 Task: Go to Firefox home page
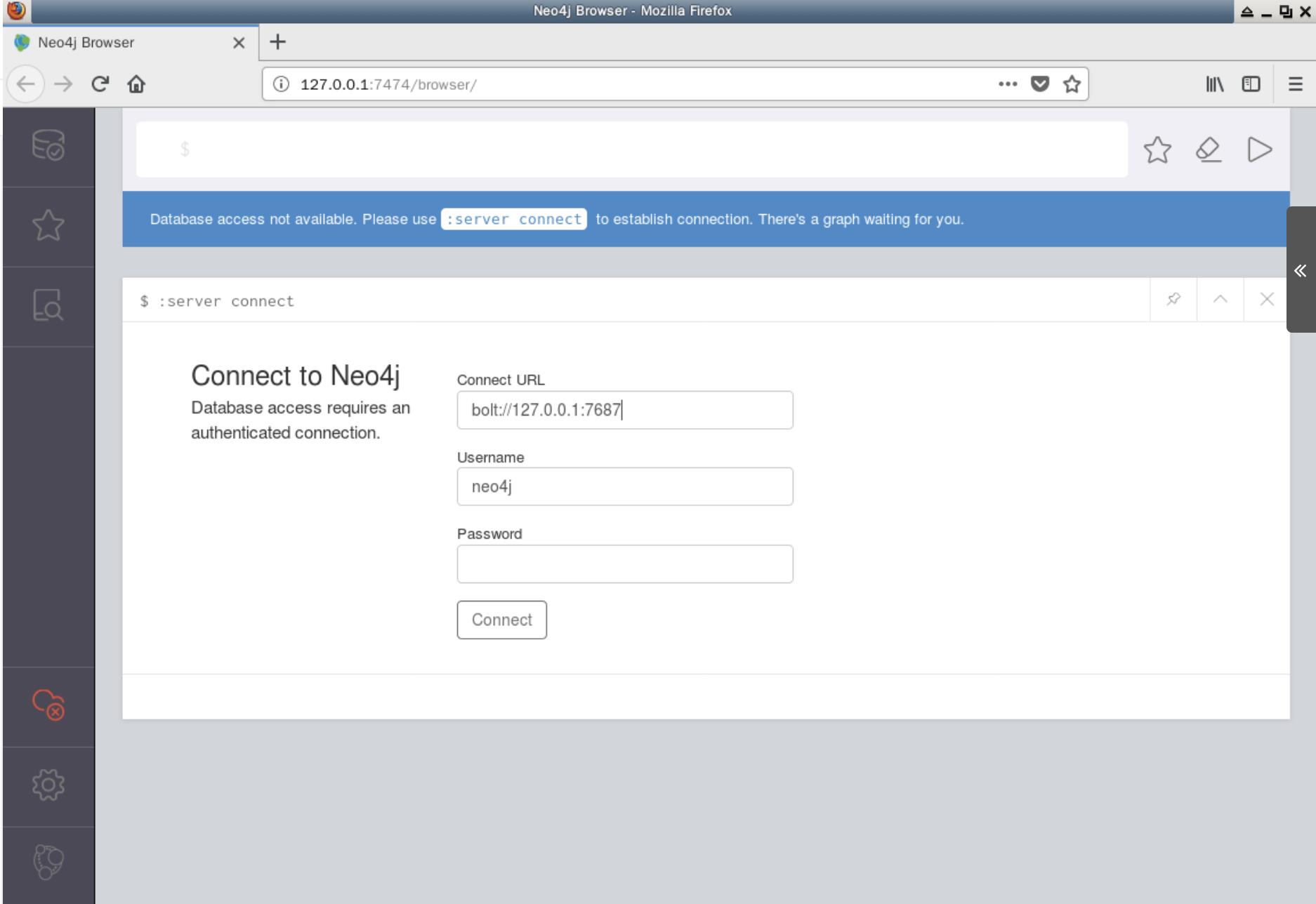click(x=136, y=84)
